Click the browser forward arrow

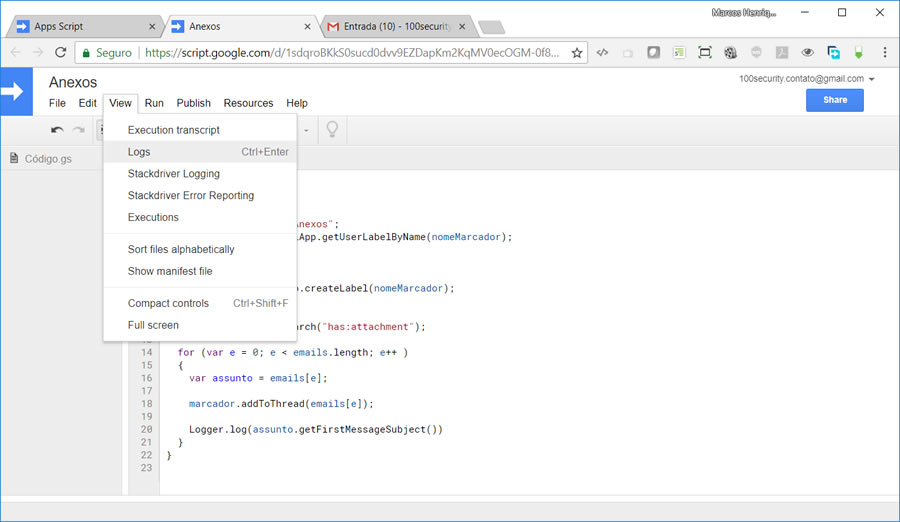[38, 52]
